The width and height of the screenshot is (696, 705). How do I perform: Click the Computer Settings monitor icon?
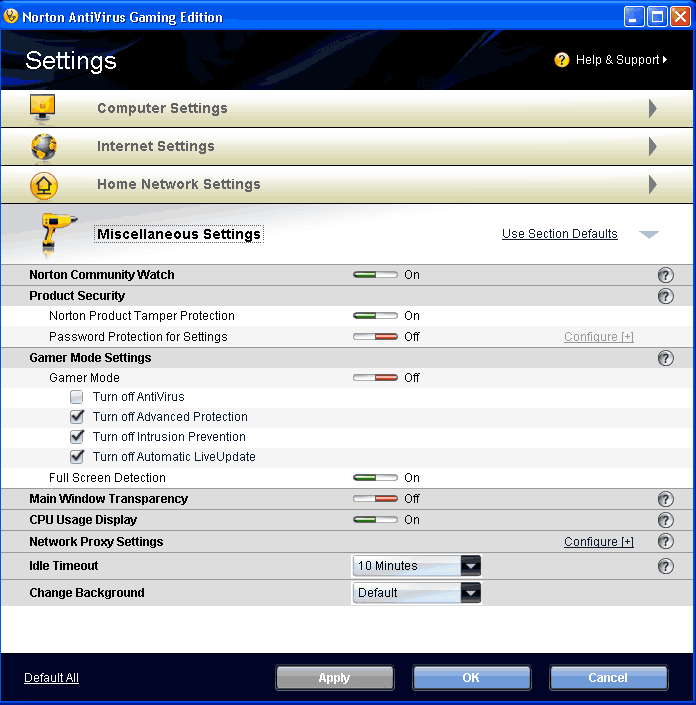(x=43, y=108)
